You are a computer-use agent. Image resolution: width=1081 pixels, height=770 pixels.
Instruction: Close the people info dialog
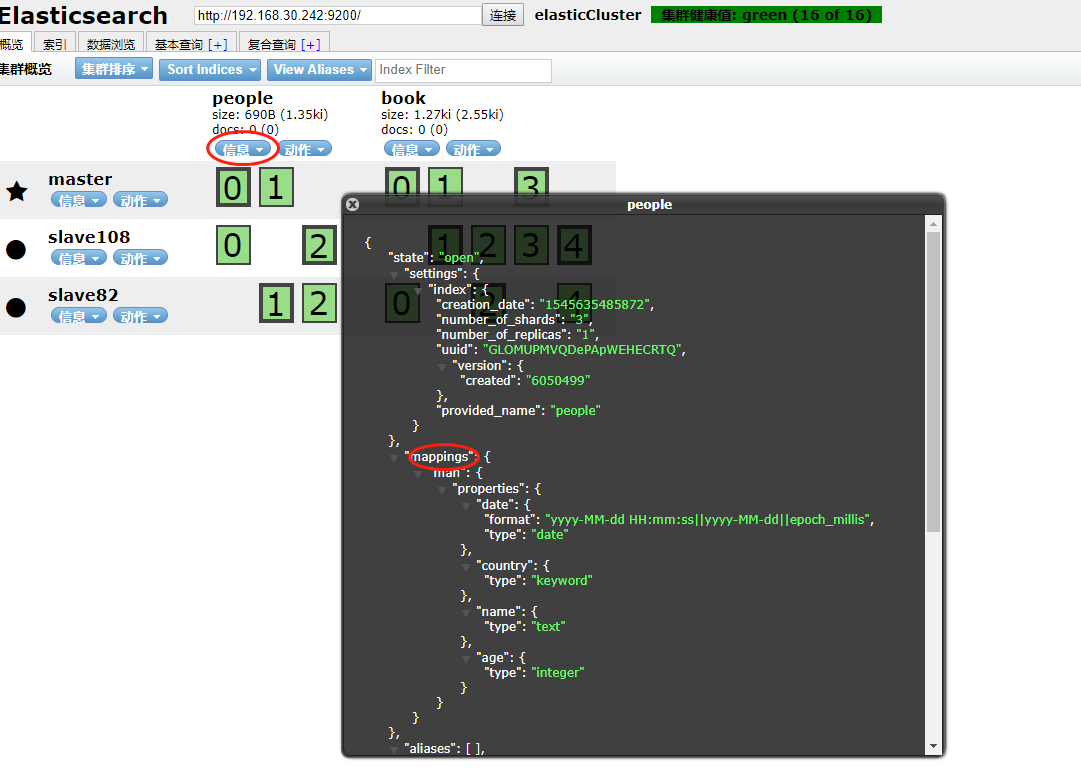(x=352, y=205)
